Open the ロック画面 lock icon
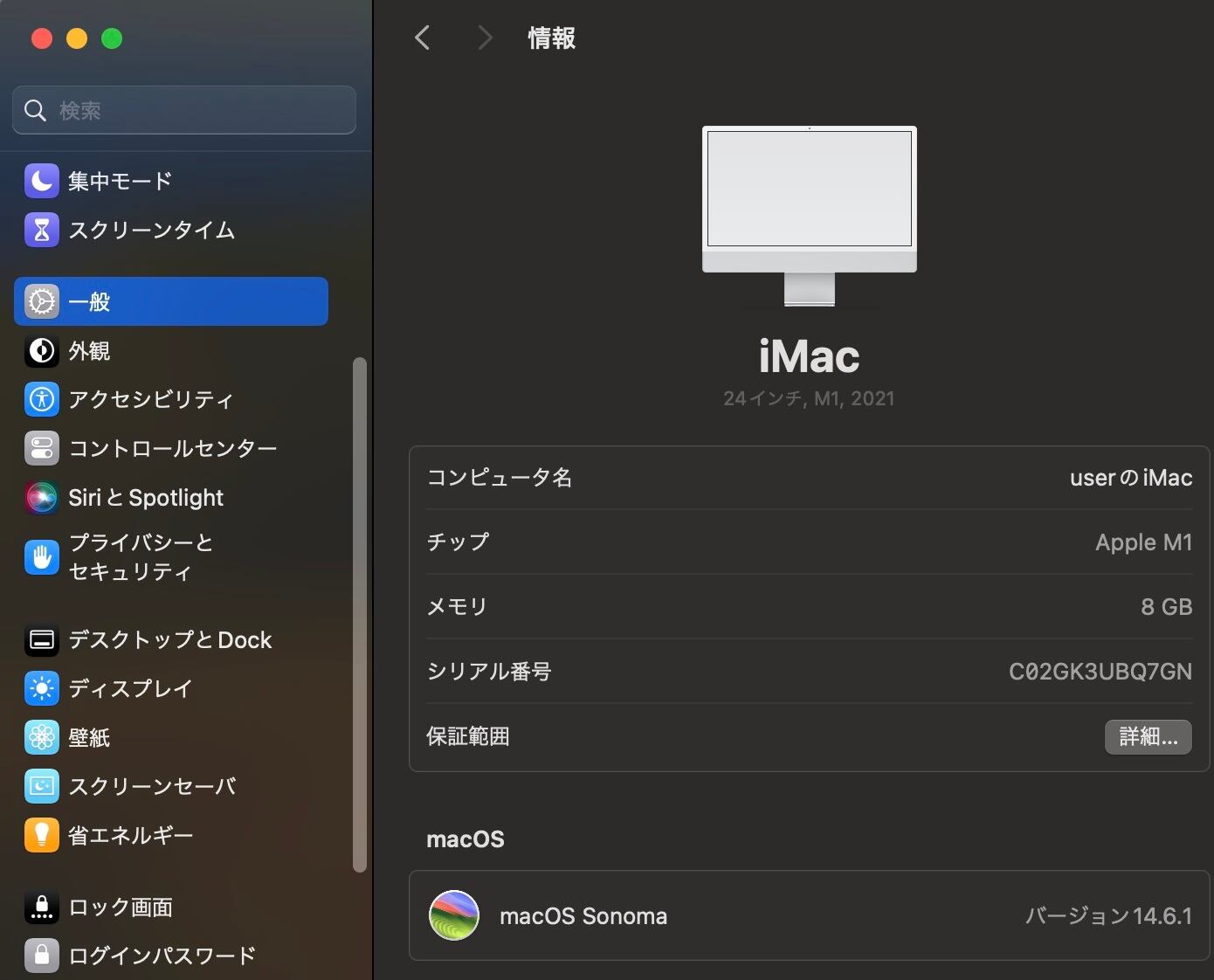 click(x=42, y=908)
